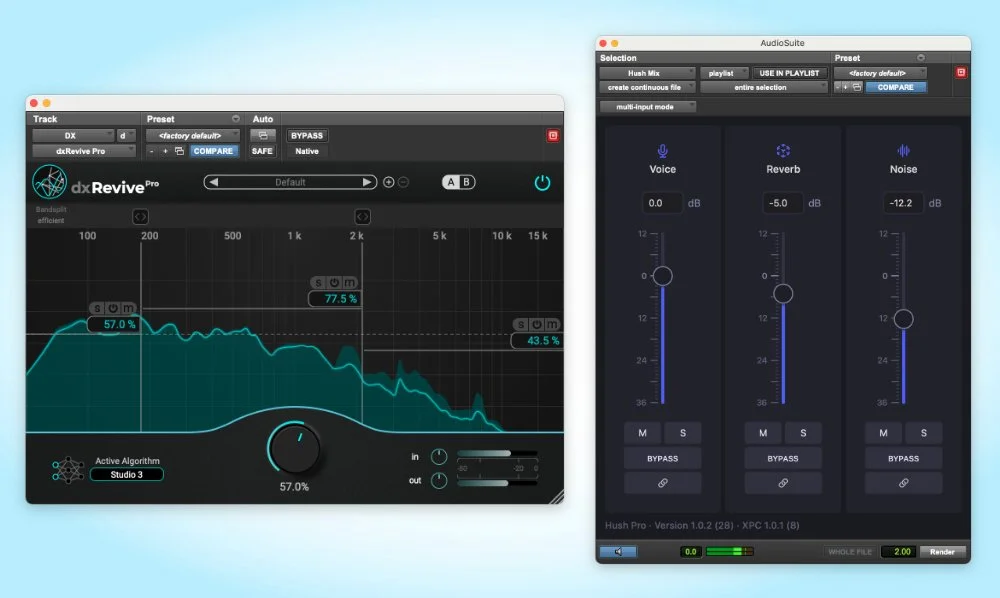Toggle the dxRevive power button
This screenshot has height=598, width=1000.
pyautogui.click(x=542, y=183)
